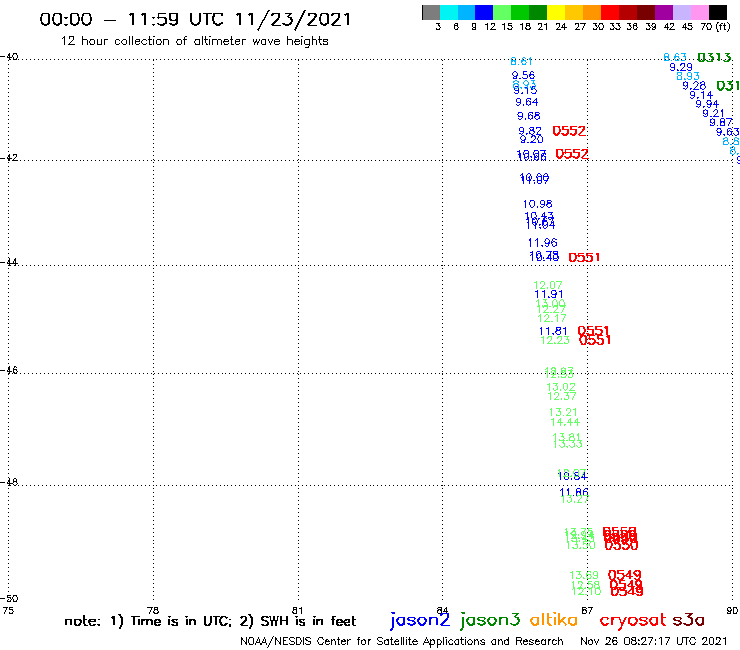Click the longitude axis label '78'
Viewport: 740px width, 650px height.
(153, 610)
